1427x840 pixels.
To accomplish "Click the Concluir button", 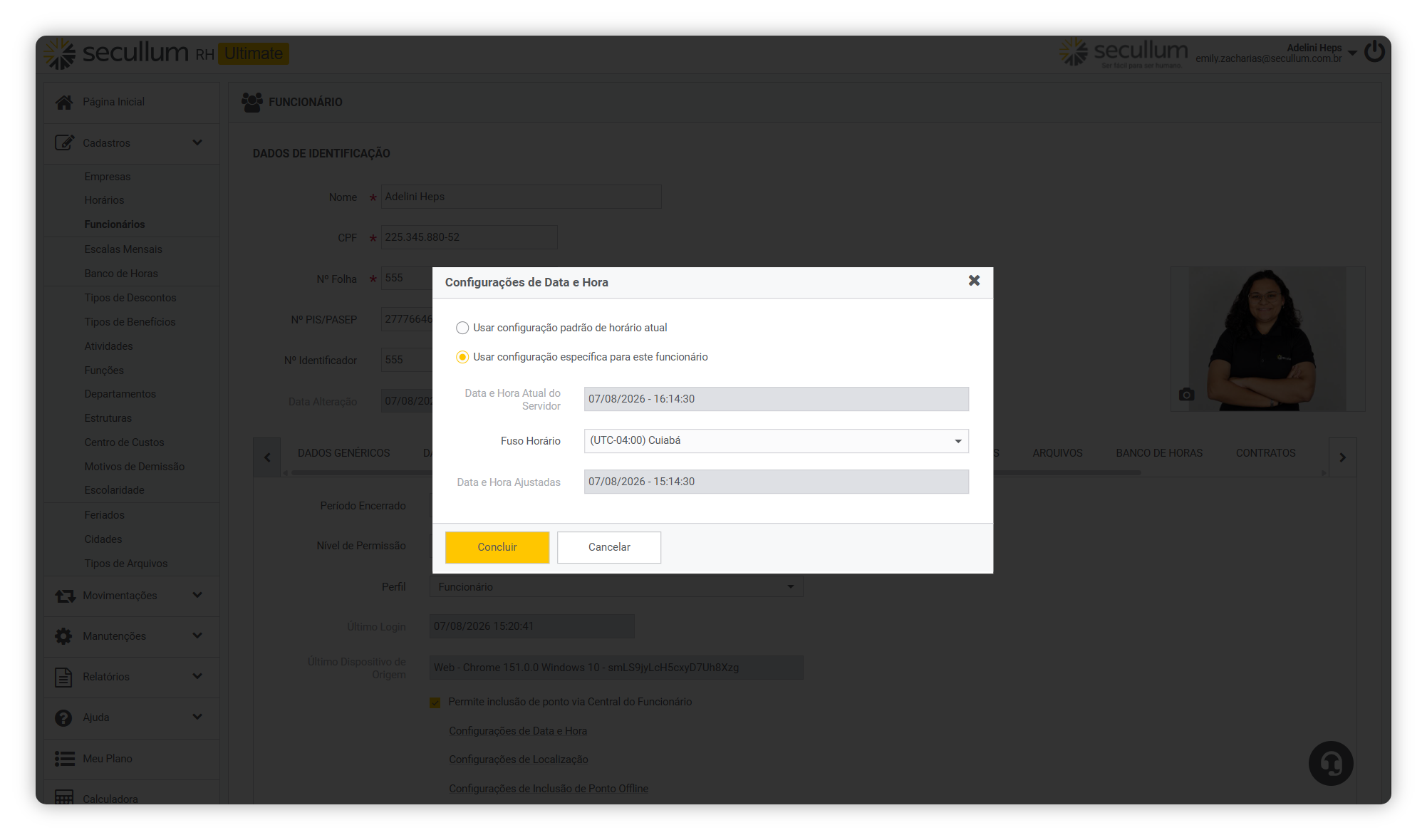I will tap(497, 547).
